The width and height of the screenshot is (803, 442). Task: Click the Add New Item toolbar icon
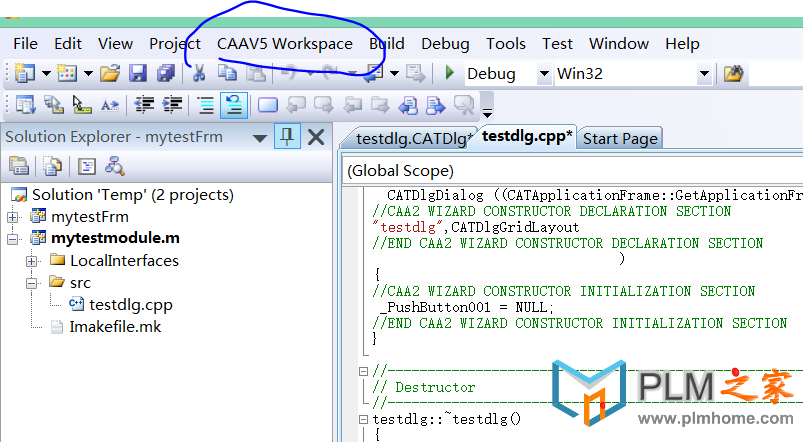coord(67,73)
